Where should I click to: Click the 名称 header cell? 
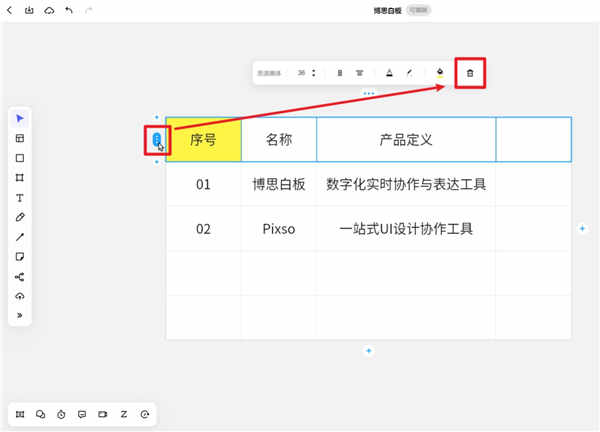pyautogui.click(x=279, y=140)
